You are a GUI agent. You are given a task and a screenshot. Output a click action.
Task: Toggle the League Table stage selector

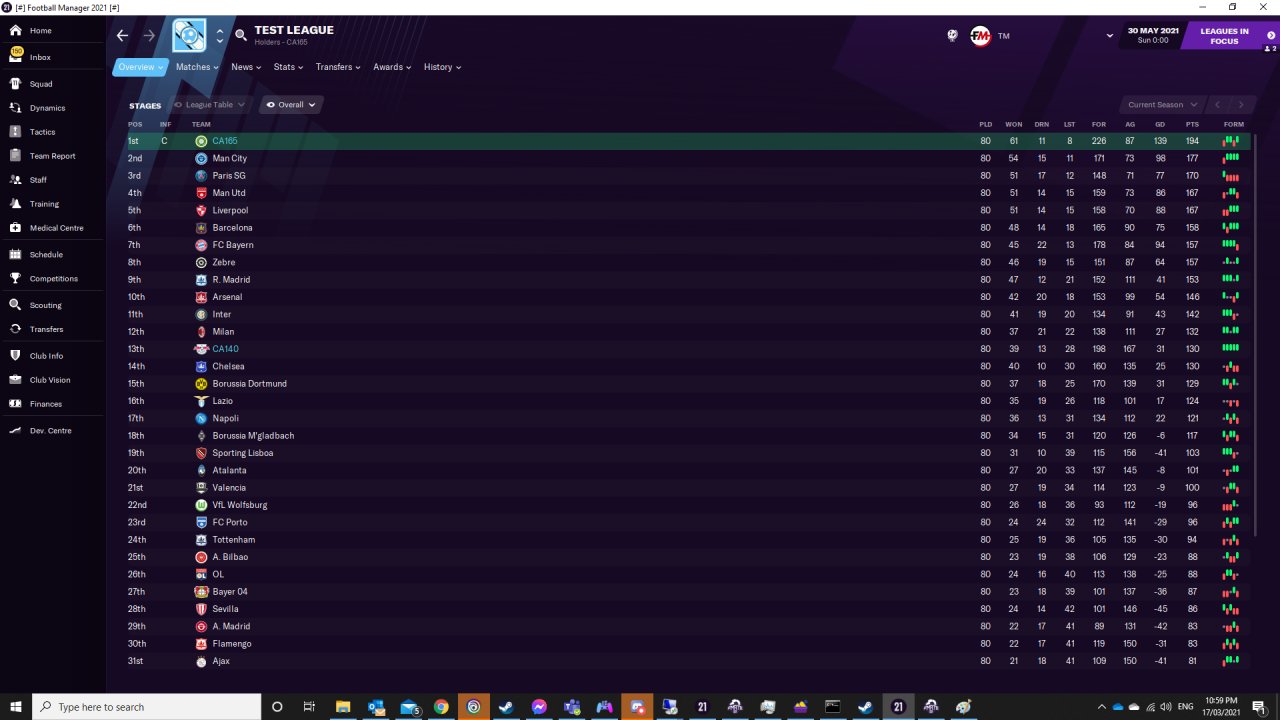point(209,104)
